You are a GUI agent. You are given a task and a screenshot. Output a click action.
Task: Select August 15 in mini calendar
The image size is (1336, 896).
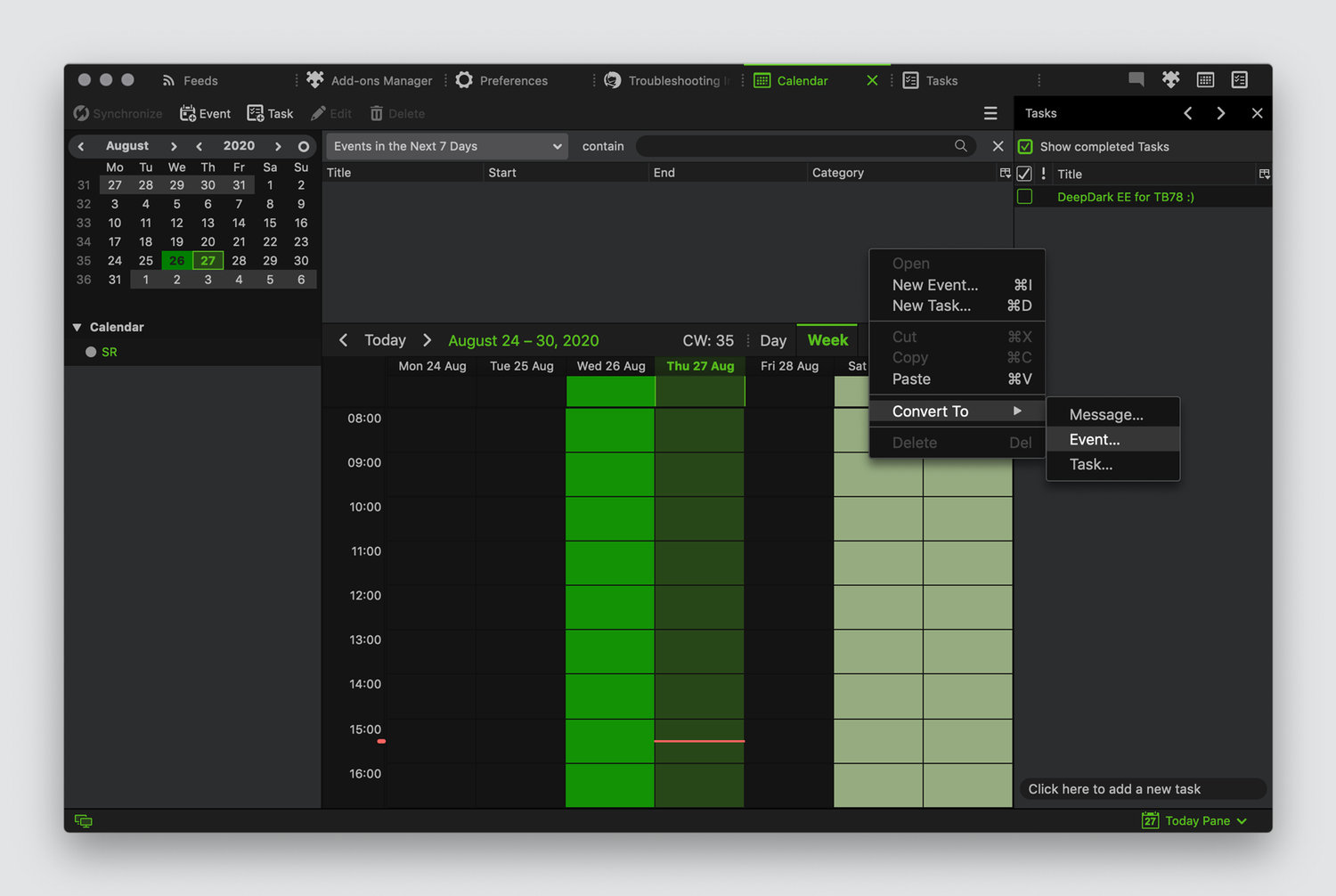tap(270, 223)
